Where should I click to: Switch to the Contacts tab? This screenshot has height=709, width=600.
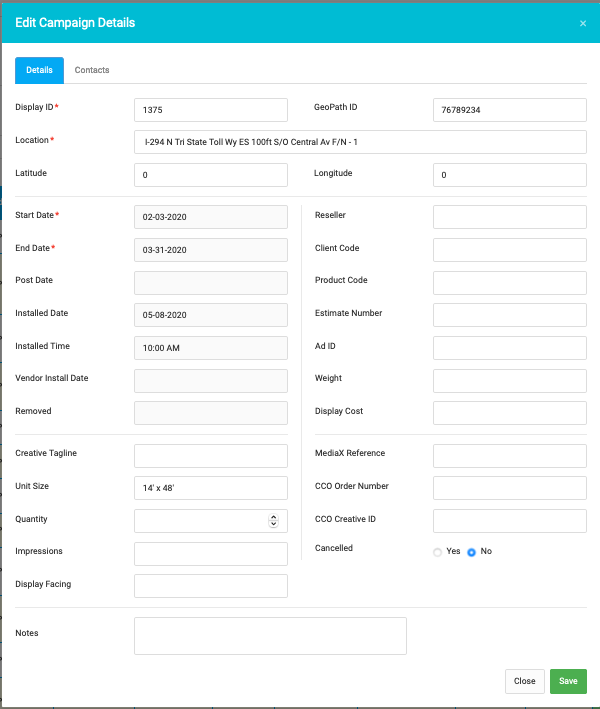click(92, 70)
